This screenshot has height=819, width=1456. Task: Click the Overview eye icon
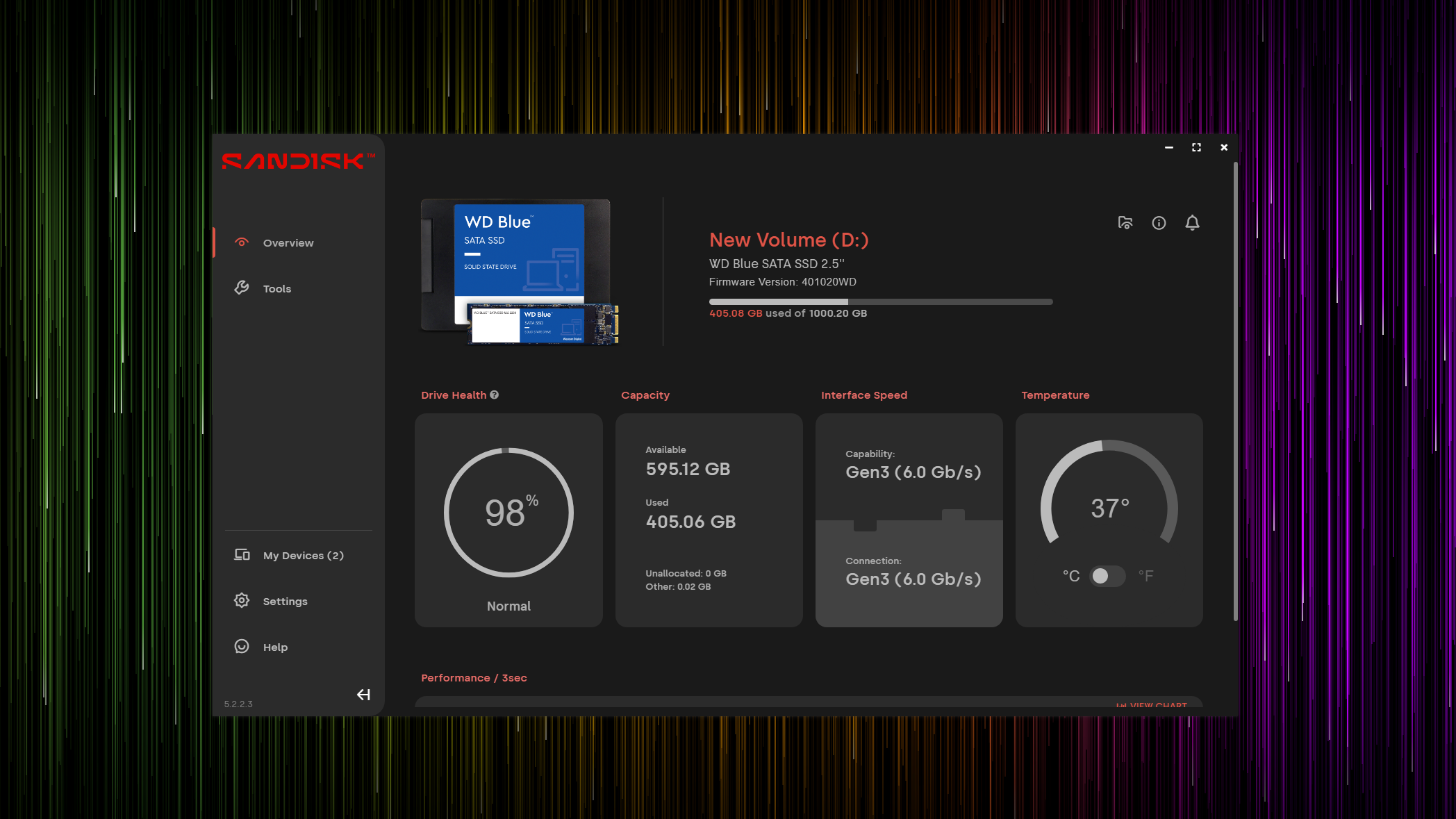(242, 242)
